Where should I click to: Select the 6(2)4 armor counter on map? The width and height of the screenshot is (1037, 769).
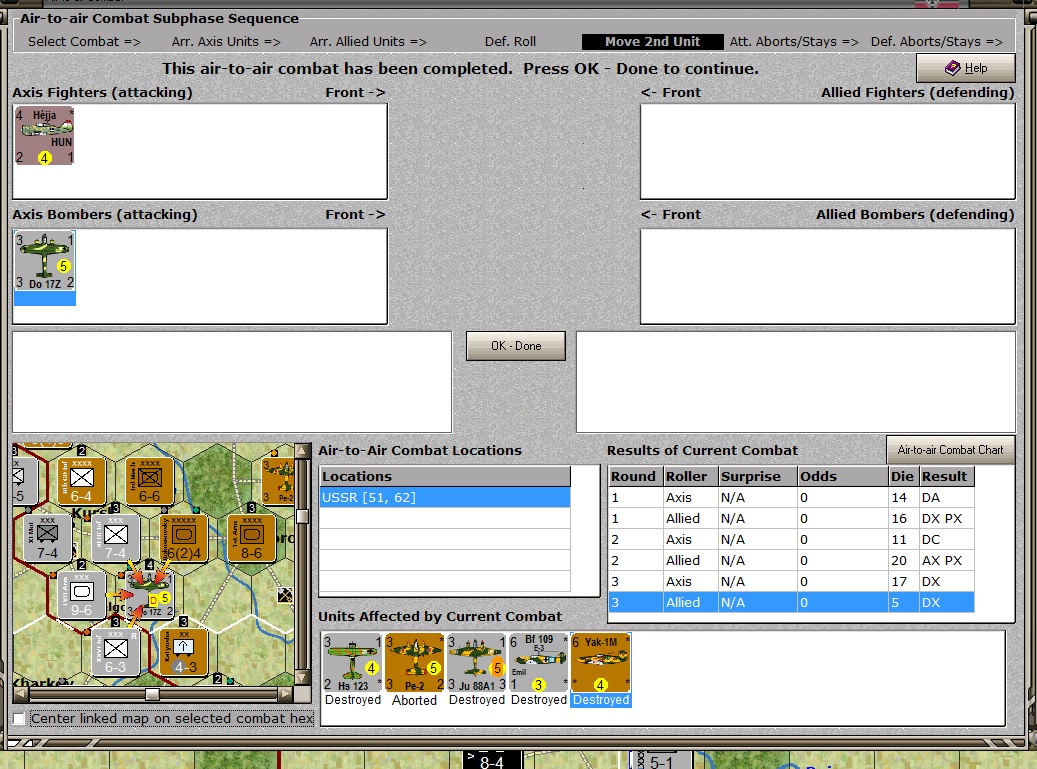point(184,538)
